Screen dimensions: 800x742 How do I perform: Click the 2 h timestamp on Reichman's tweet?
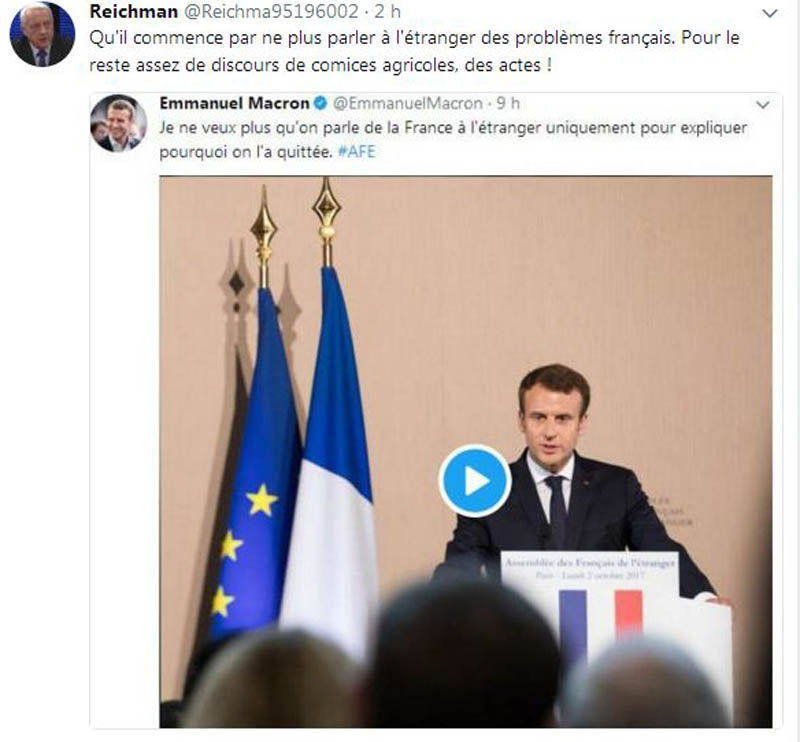pyautogui.click(x=387, y=11)
